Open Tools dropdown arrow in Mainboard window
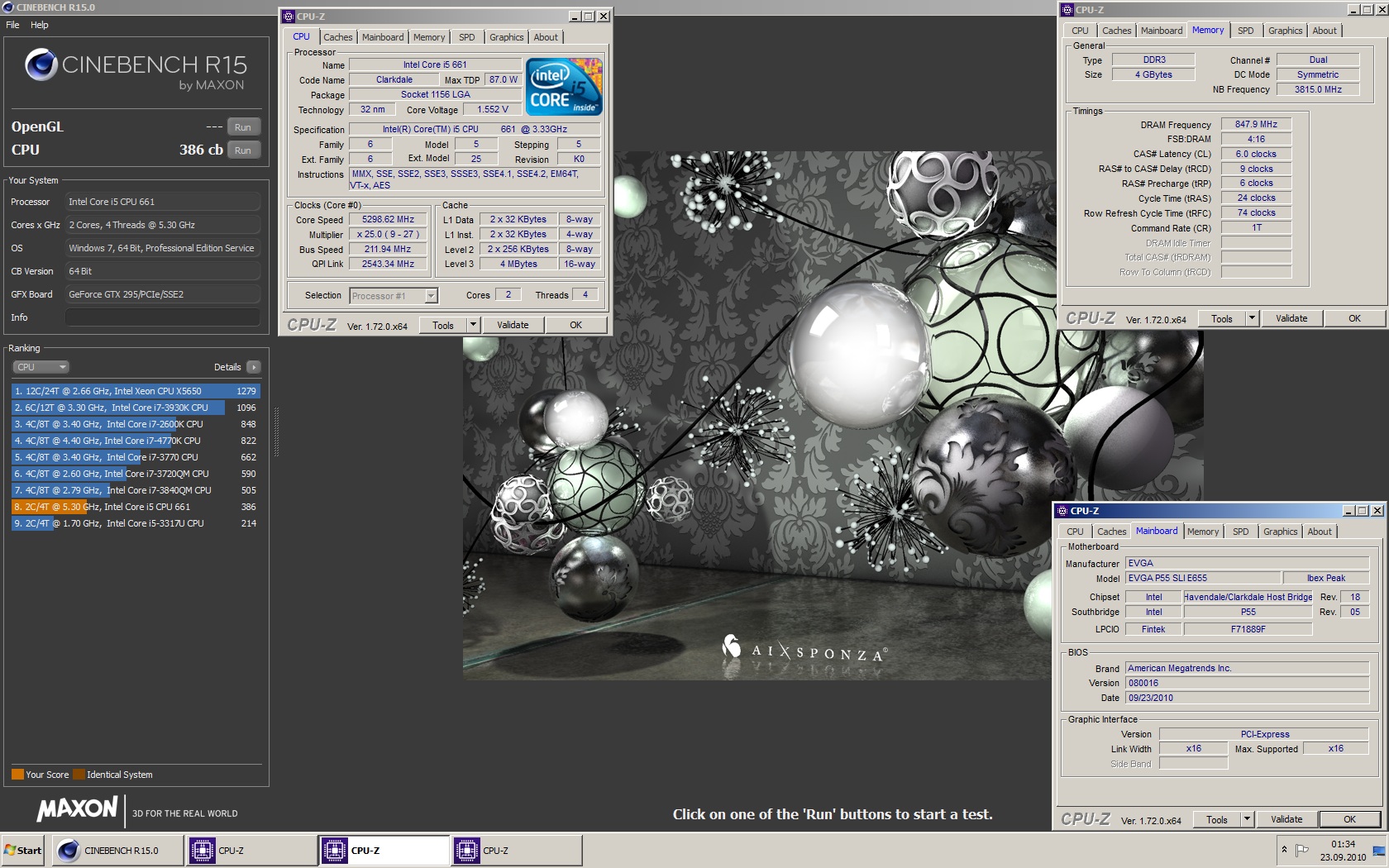1389x868 pixels. click(x=1247, y=819)
